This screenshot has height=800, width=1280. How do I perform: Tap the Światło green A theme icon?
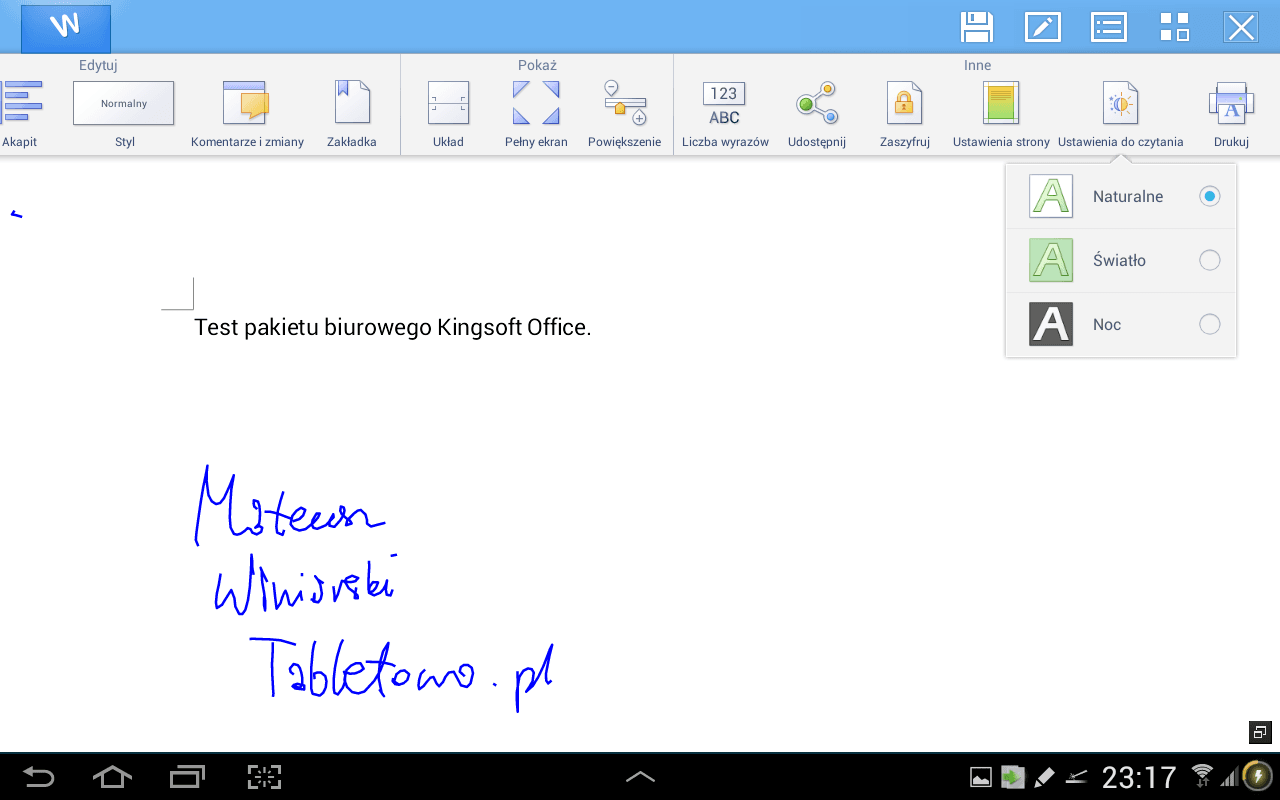1051,260
